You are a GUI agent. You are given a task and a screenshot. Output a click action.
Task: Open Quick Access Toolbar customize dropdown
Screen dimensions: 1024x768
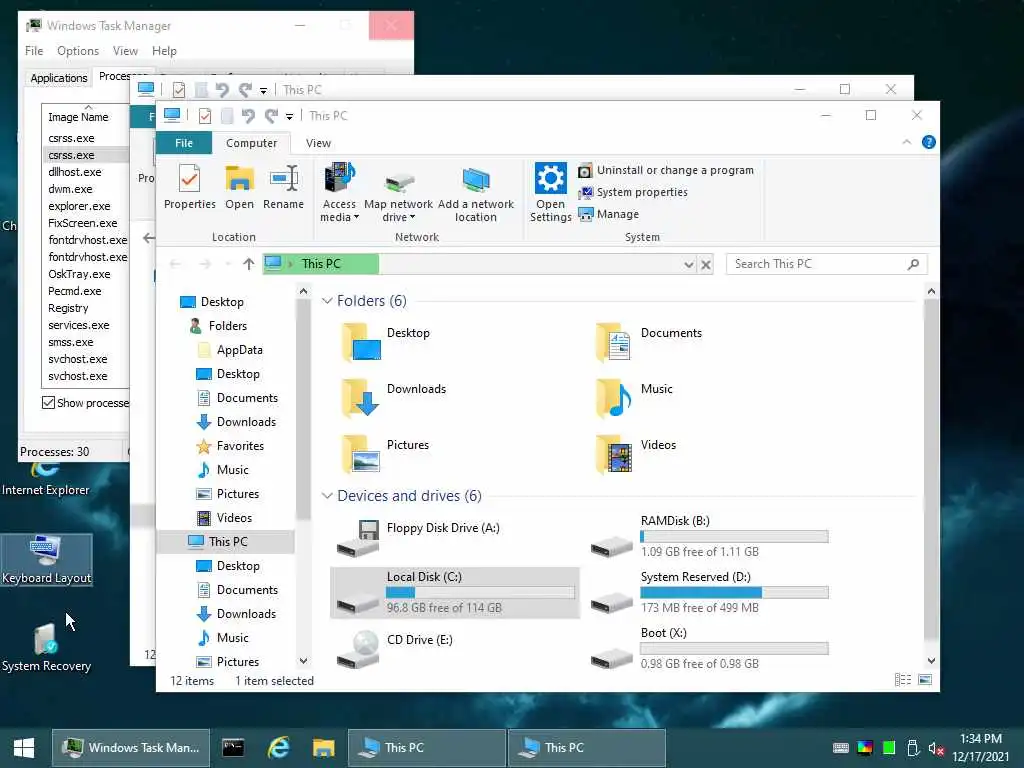[x=289, y=117]
